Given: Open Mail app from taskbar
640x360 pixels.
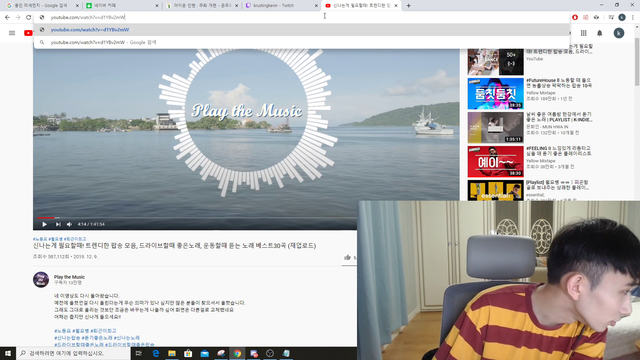Looking at the screenshot, I should (204, 353).
